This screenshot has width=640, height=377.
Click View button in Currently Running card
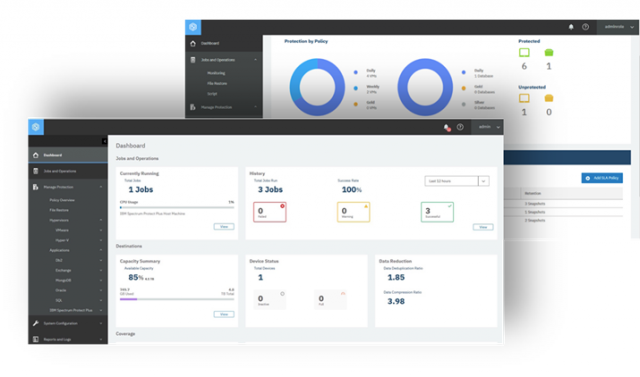point(224,226)
